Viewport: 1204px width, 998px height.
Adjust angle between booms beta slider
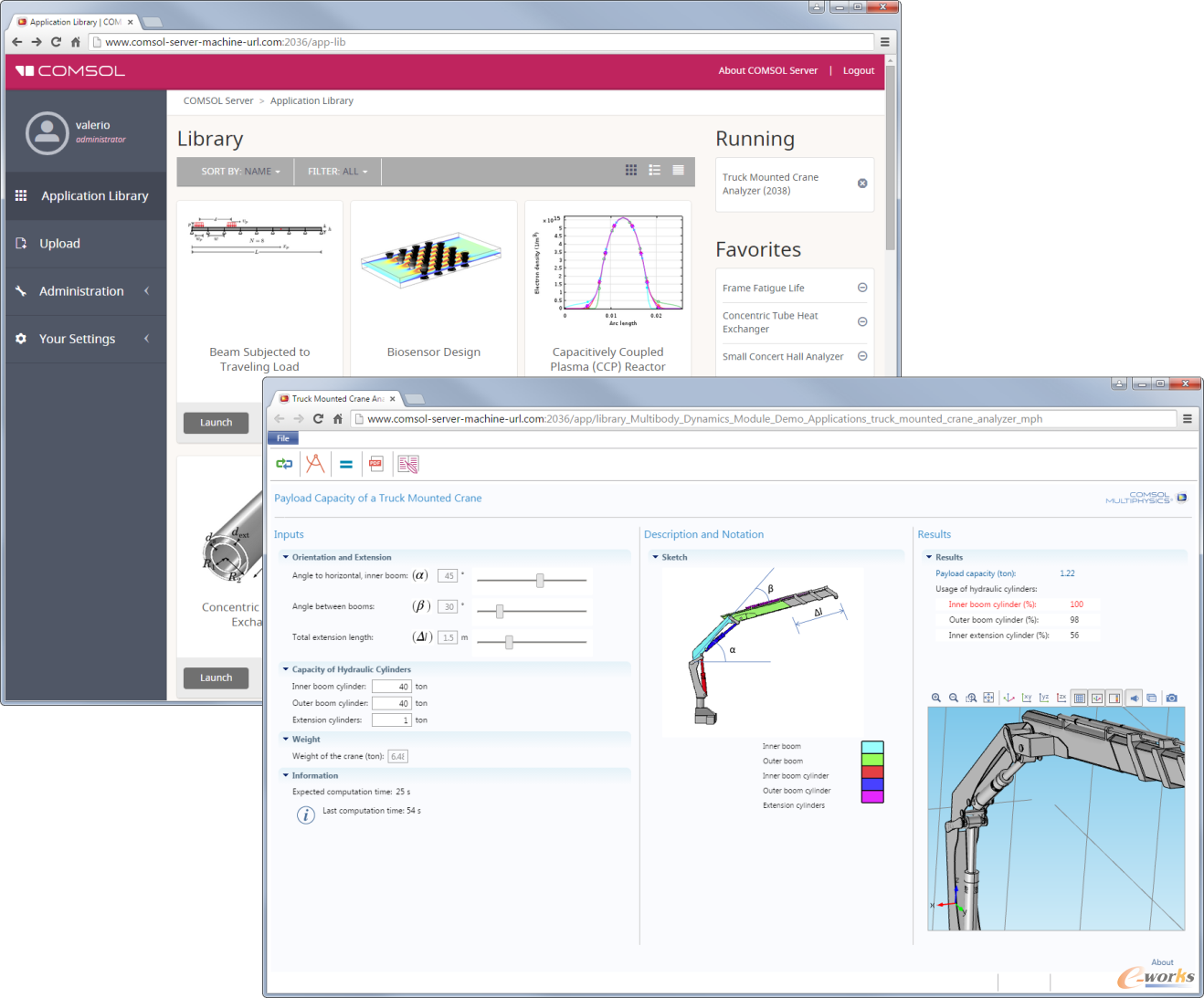(500, 612)
